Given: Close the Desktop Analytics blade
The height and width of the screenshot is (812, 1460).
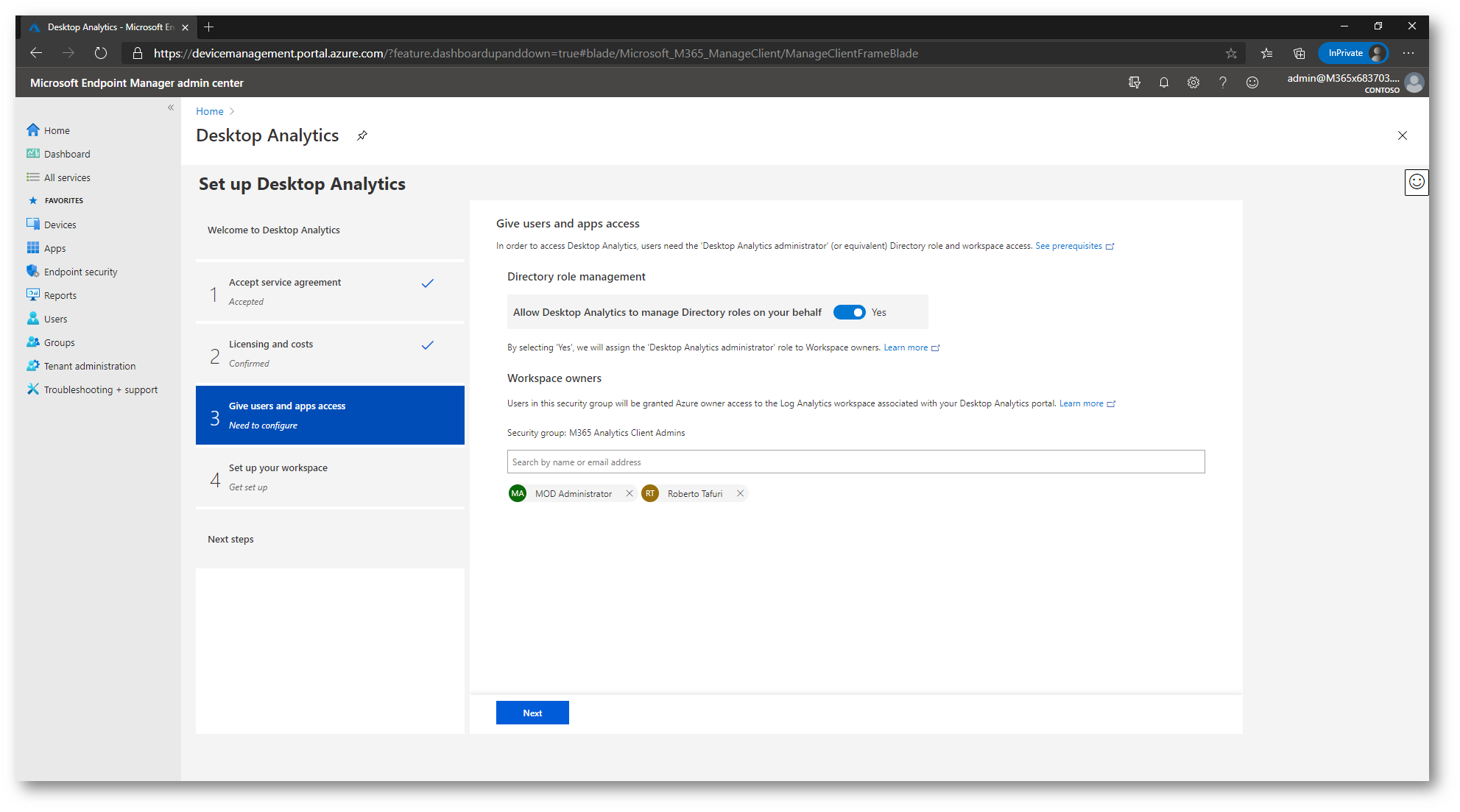Looking at the screenshot, I should [1402, 135].
